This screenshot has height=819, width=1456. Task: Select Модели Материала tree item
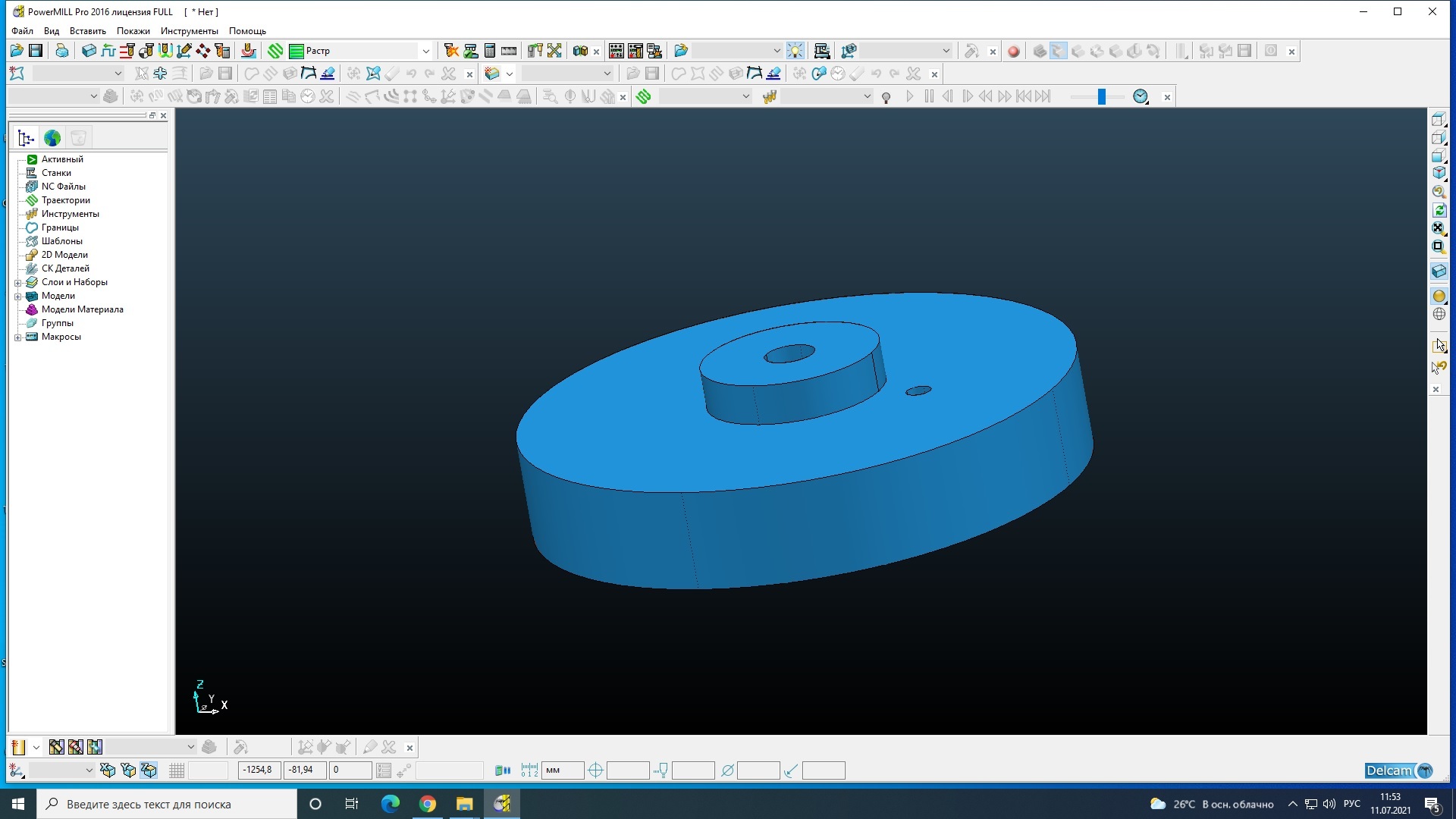(x=82, y=309)
